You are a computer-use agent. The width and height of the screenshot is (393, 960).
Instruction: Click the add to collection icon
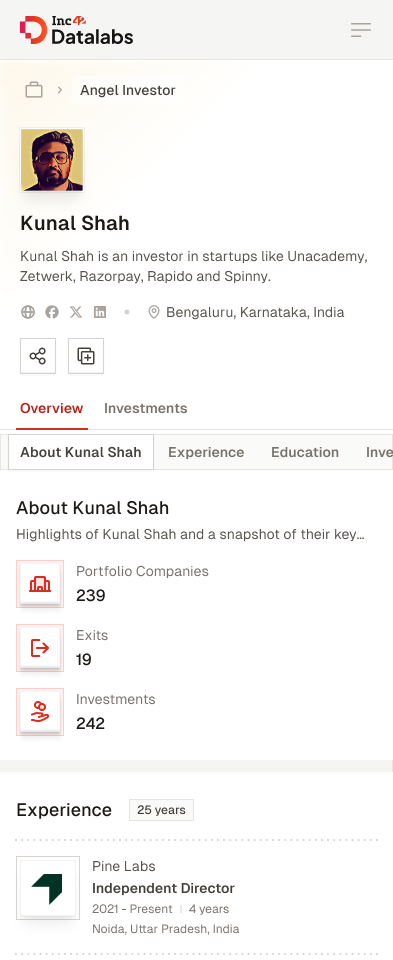click(x=86, y=356)
